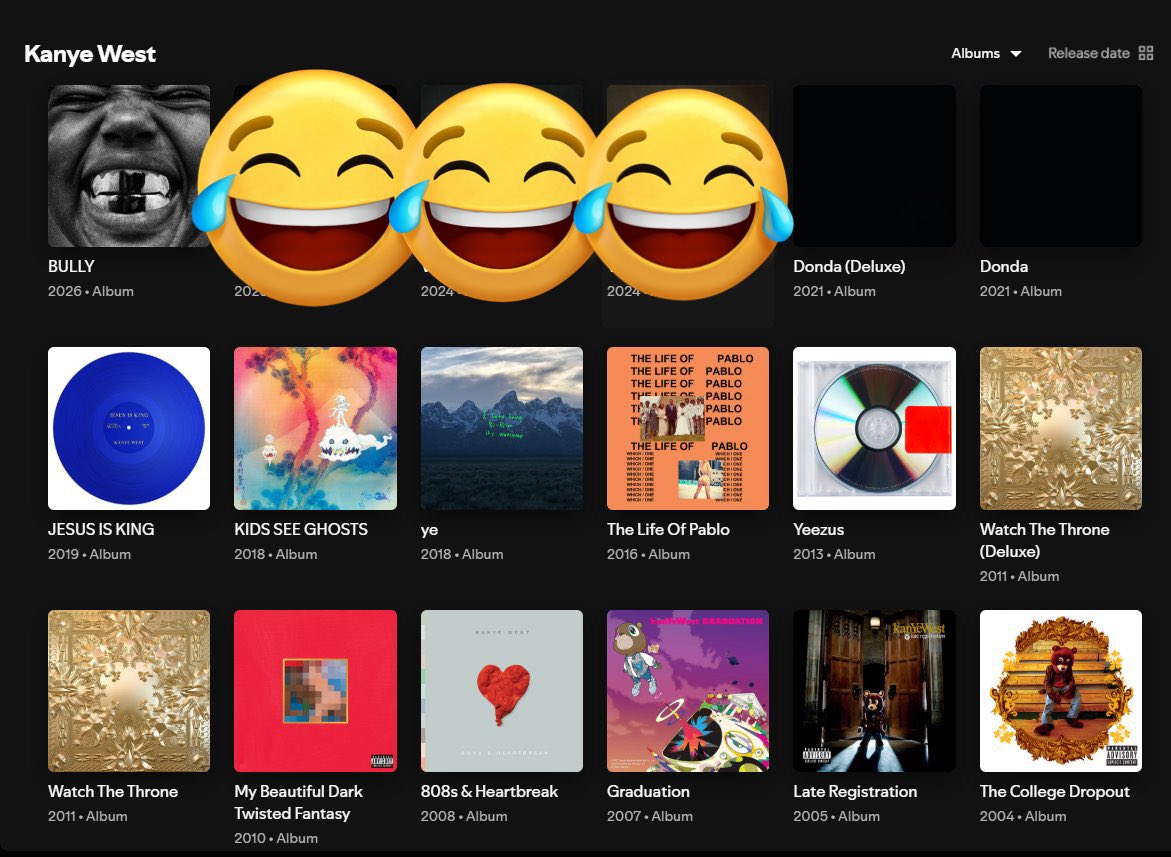This screenshot has width=1171, height=857.
Task: Click the '2004 • Album' text
Action: point(1023,816)
